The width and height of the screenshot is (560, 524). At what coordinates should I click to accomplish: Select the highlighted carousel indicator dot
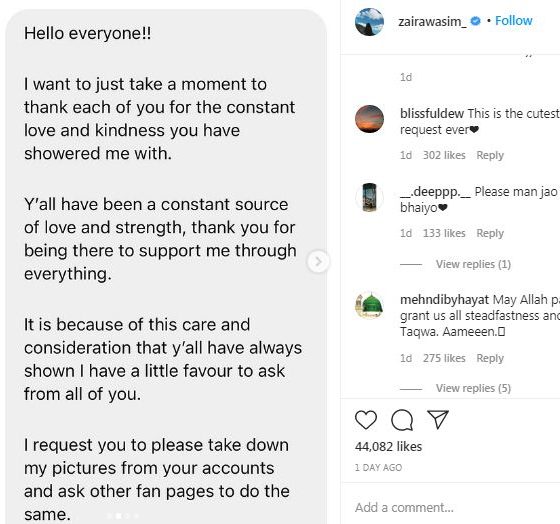[119, 515]
